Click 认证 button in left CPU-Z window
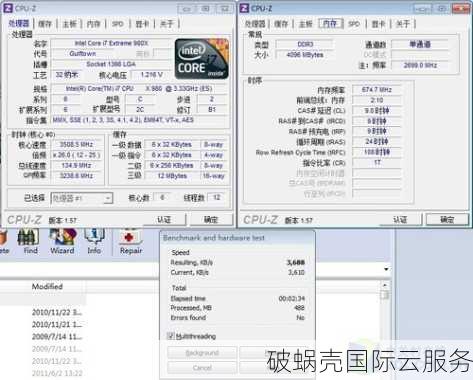This screenshot has width=473, height=380. pyautogui.click(x=163, y=220)
